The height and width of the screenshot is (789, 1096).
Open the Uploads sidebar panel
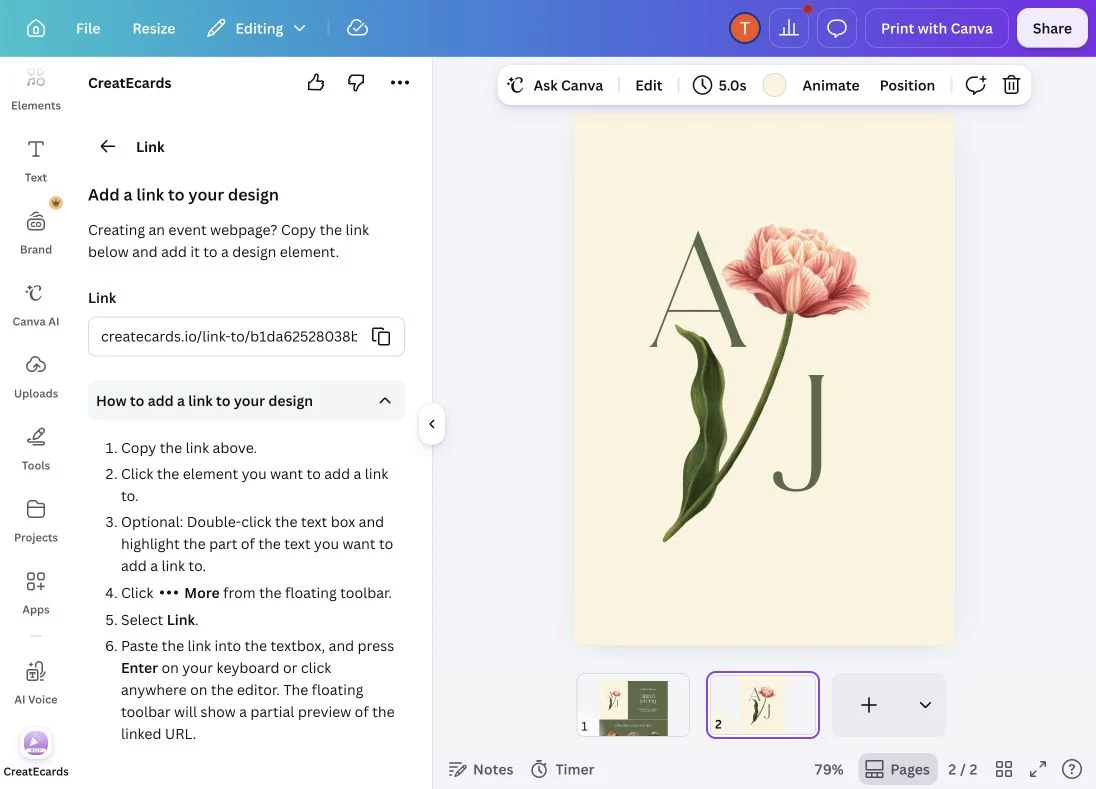36,377
